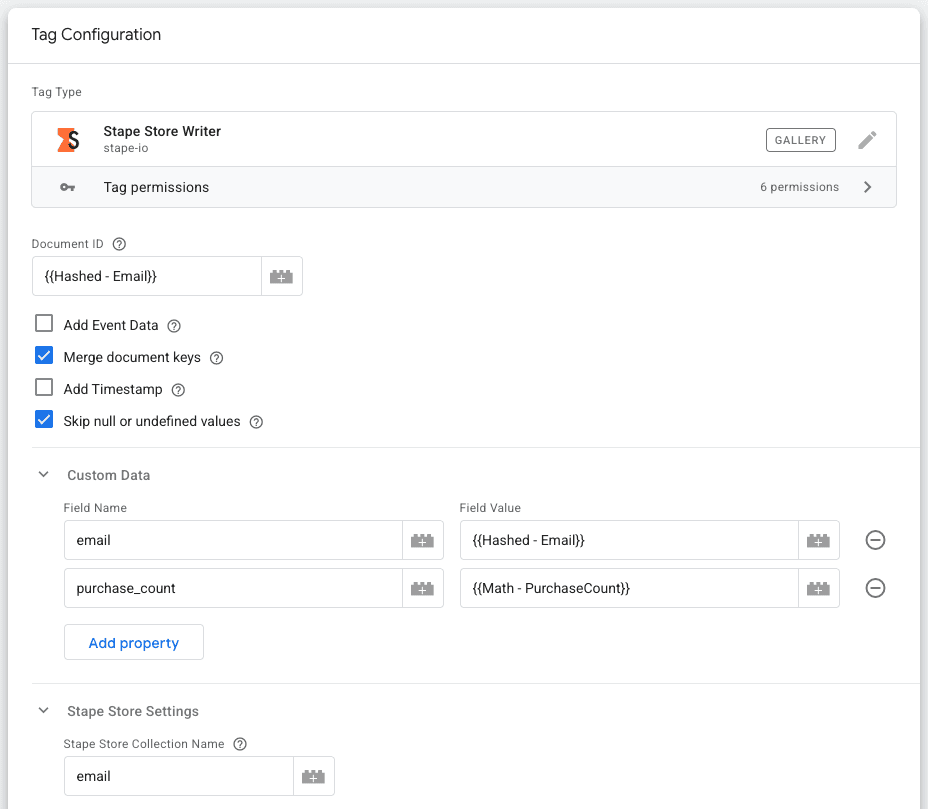Click the Add property button

tap(134, 643)
